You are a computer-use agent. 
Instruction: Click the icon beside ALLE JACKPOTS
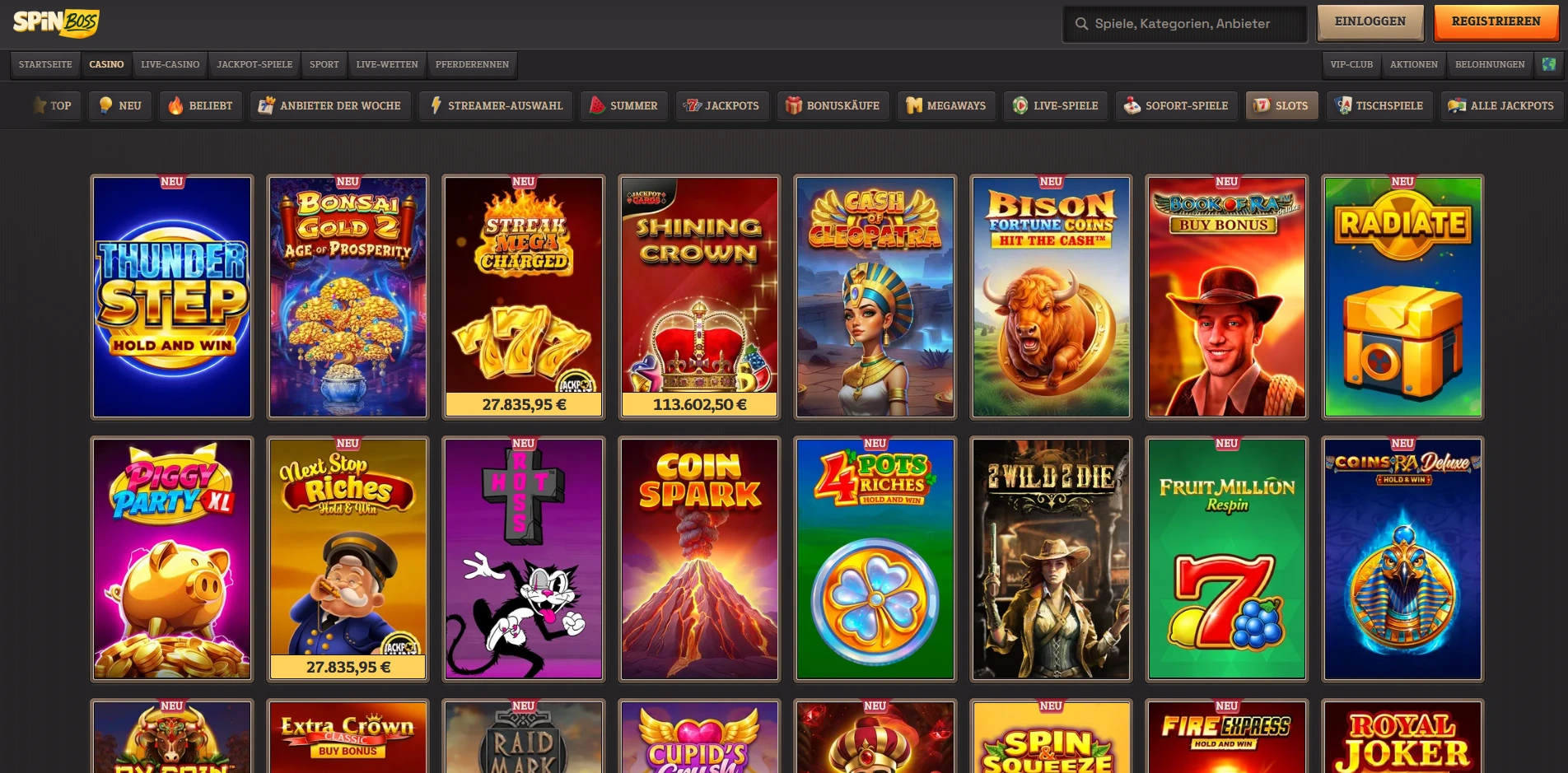point(1457,105)
